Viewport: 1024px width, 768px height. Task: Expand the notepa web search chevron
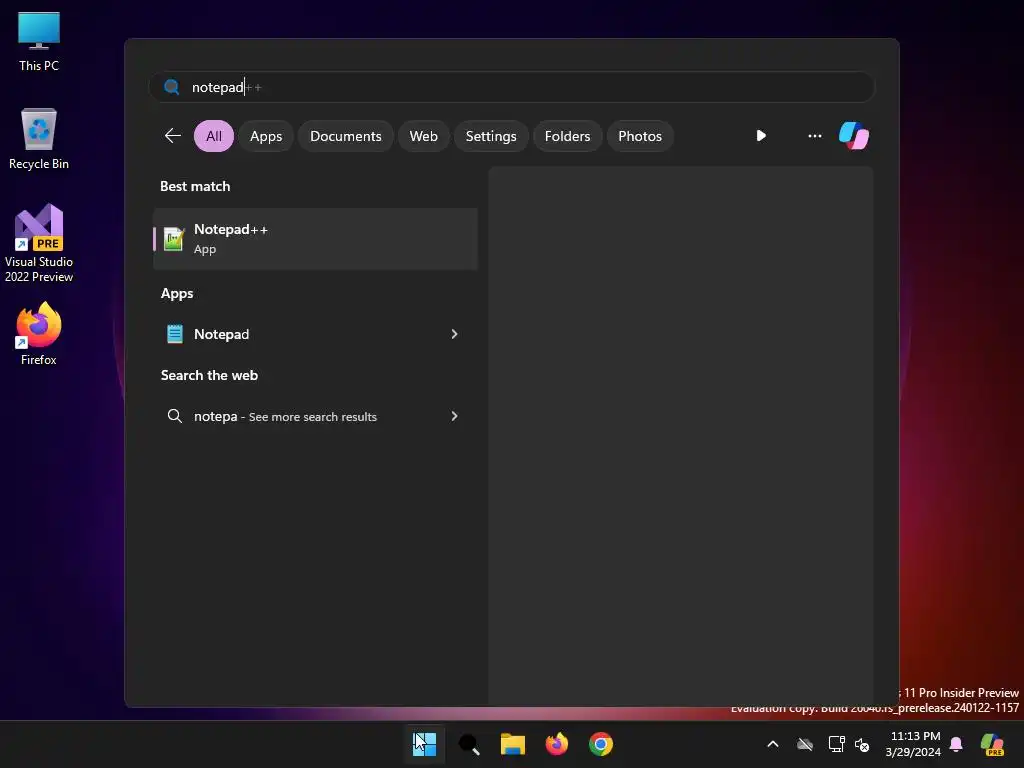tap(455, 416)
